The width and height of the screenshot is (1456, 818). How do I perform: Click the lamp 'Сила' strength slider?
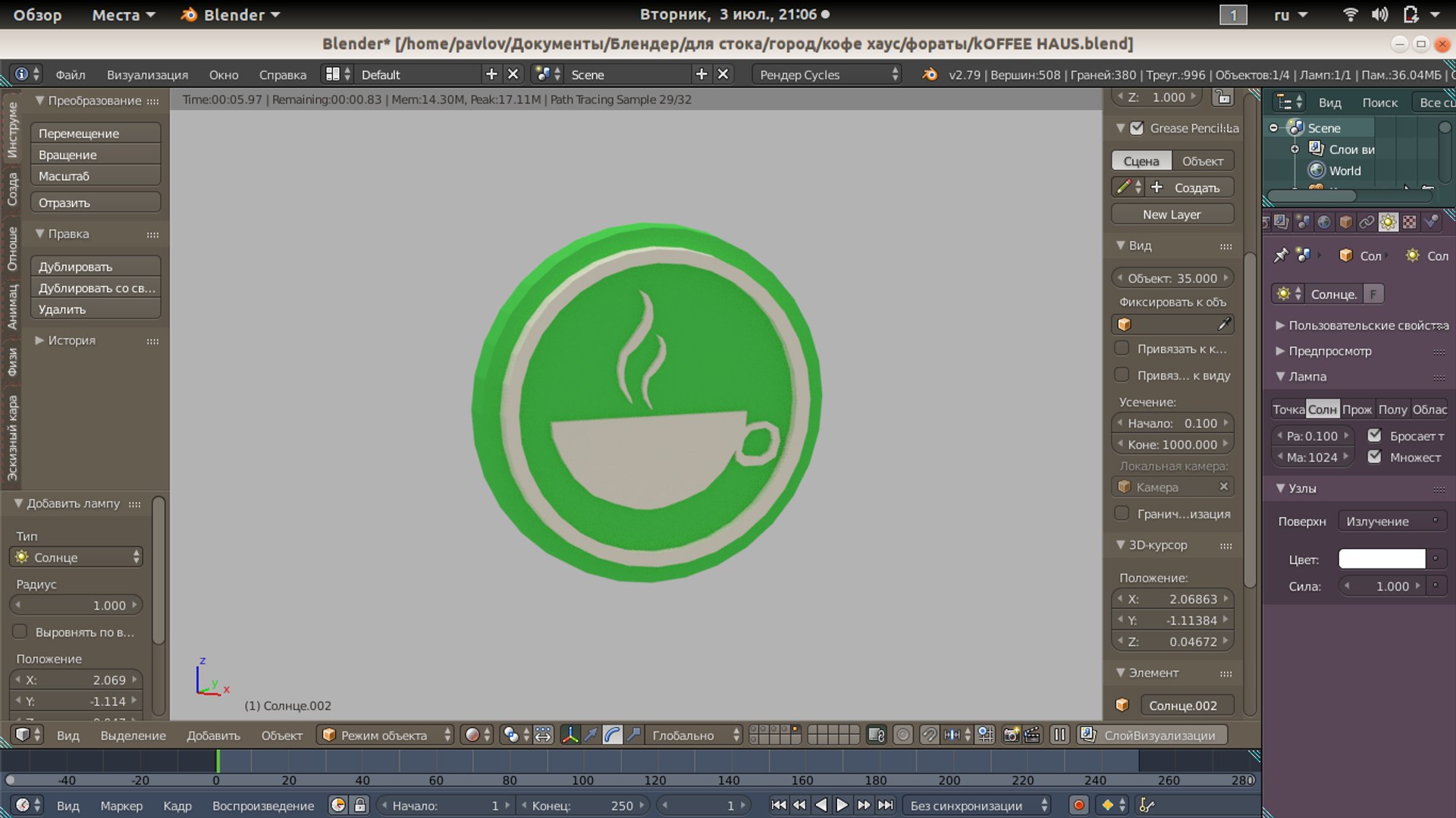pos(1383,586)
